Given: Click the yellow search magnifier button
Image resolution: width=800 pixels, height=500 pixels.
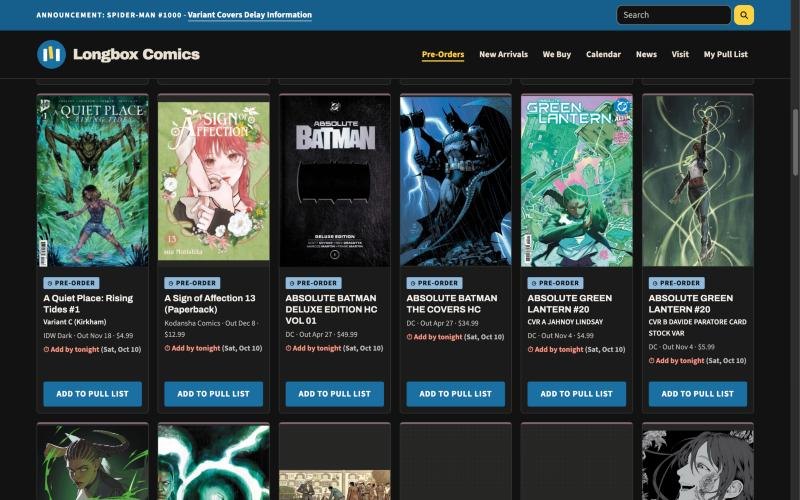Looking at the screenshot, I should pyautogui.click(x=743, y=15).
